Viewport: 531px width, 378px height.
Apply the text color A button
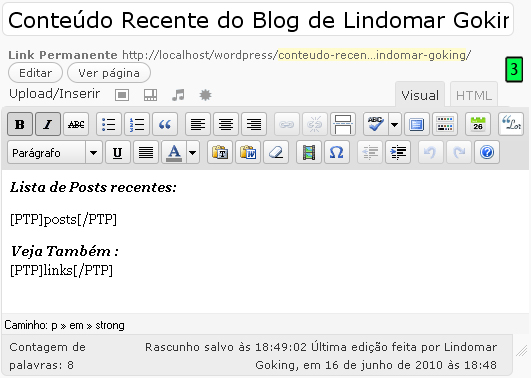tap(174, 152)
